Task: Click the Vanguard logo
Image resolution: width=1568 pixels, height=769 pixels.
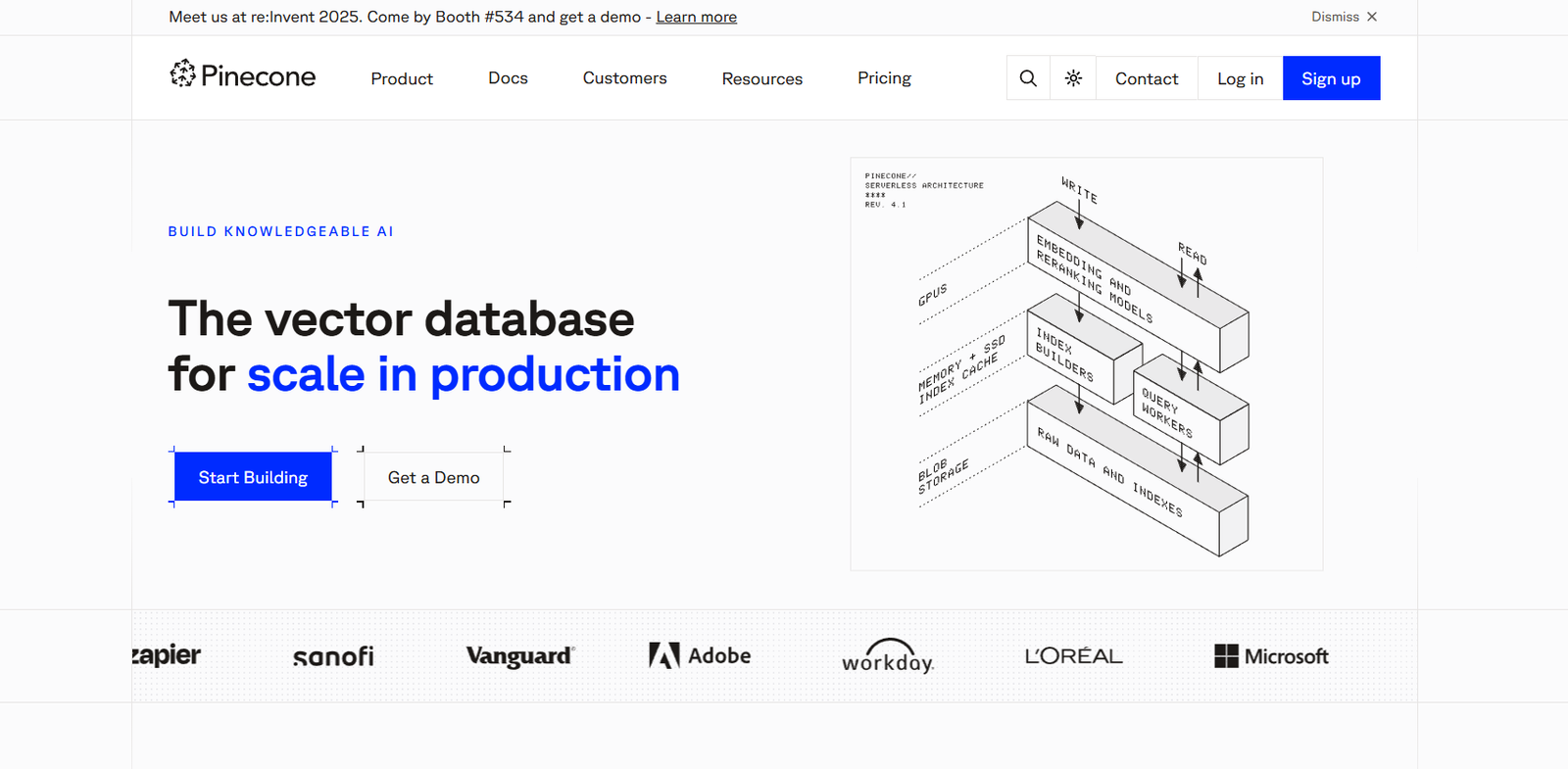Action: [x=520, y=656]
